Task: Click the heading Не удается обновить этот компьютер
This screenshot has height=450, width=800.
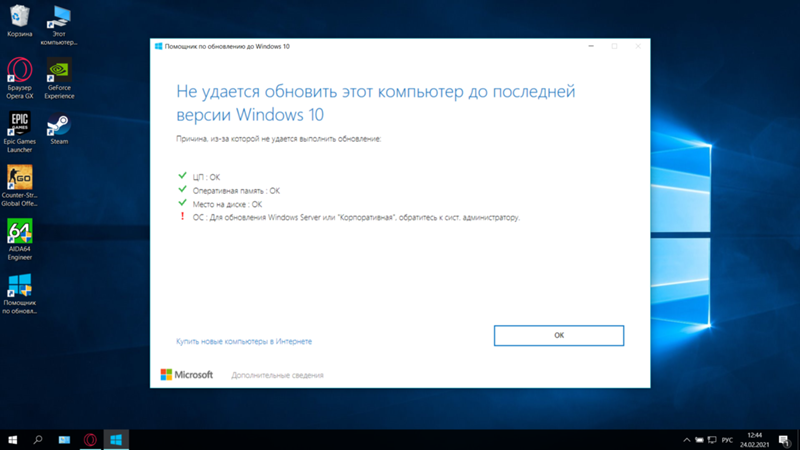Action: (376, 103)
